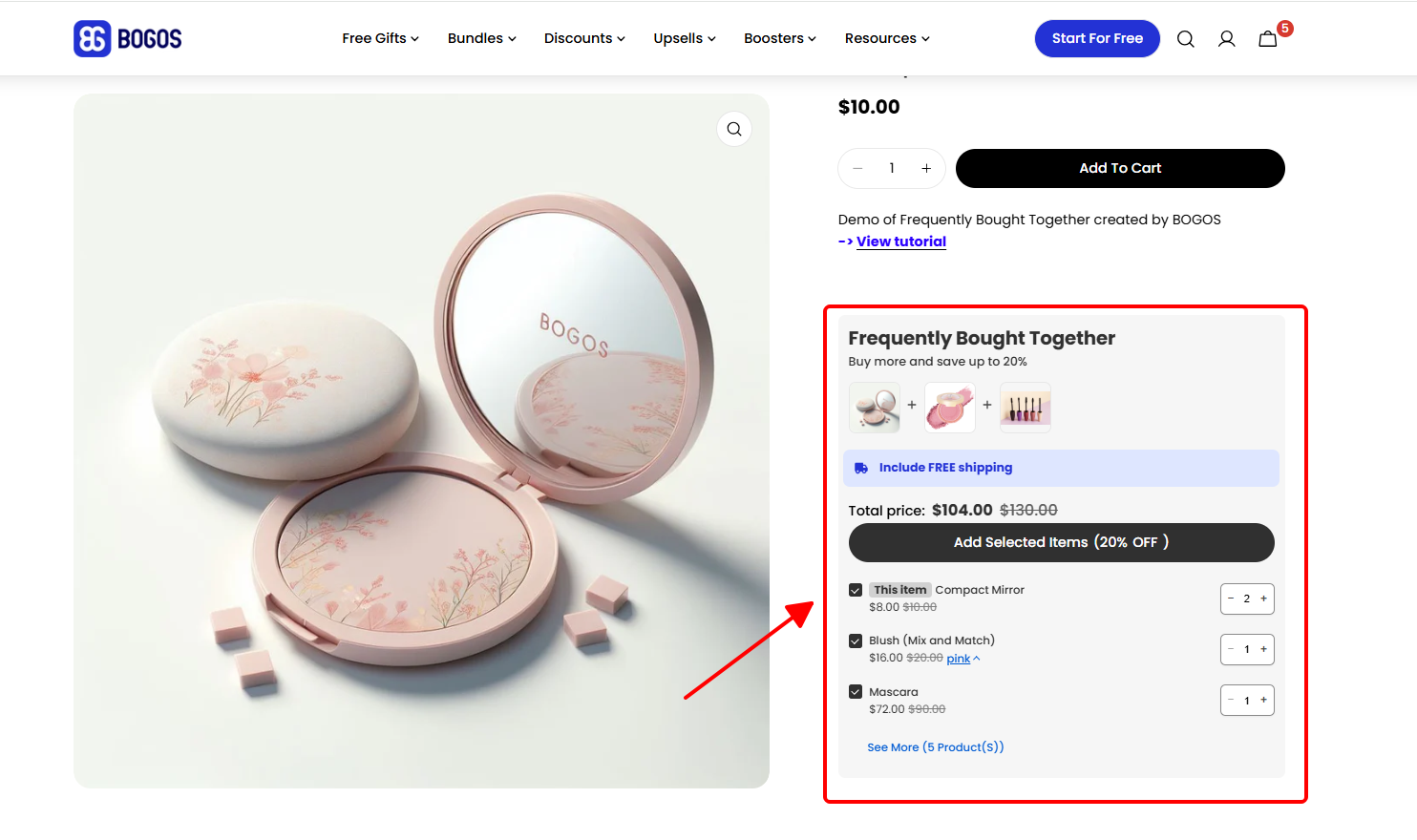Uncheck the Compact Mirror item
The image size is (1417, 840).
click(856, 589)
